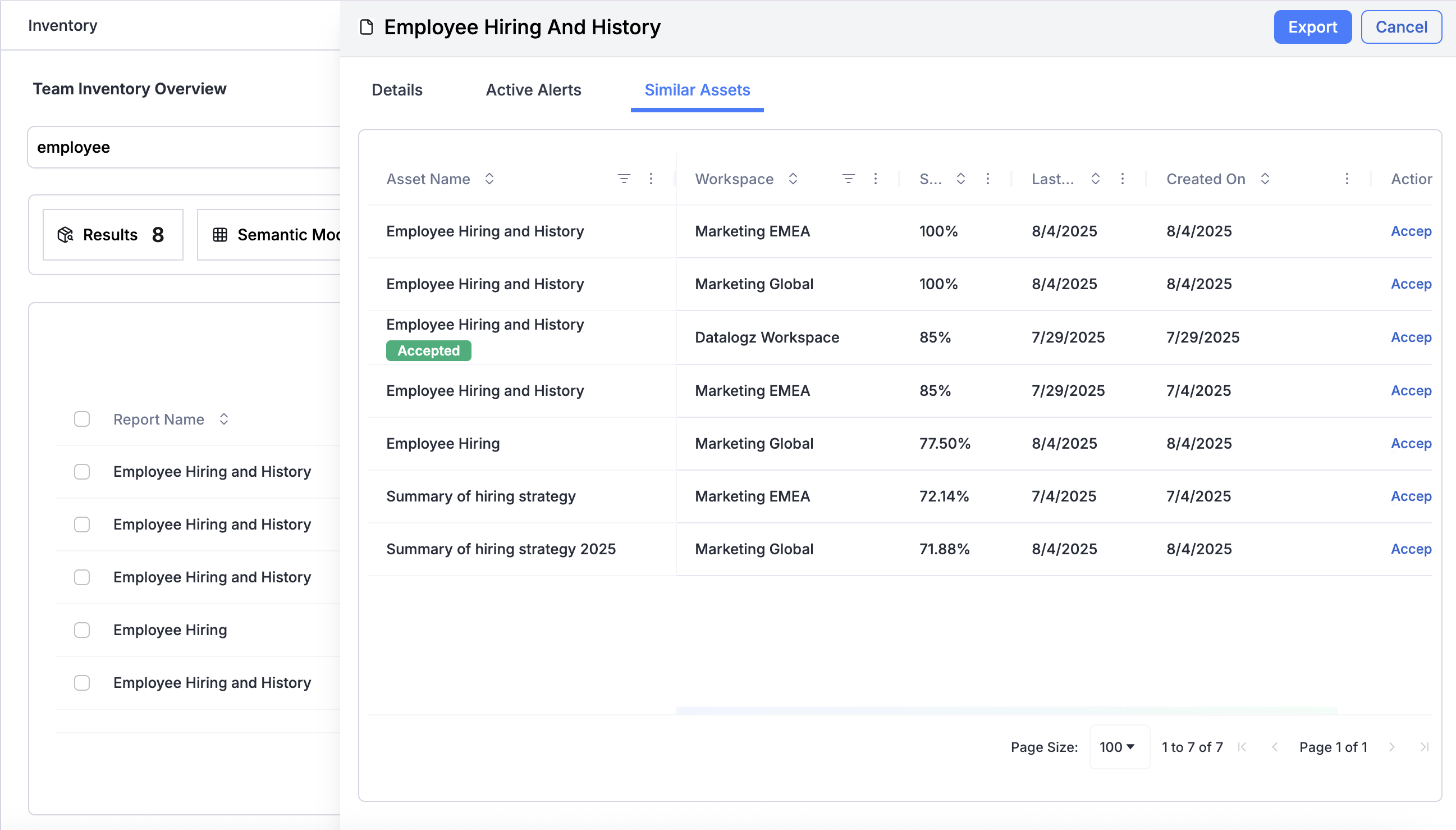
Task: Open the Page Size 100 dropdown
Action: point(1118,747)
